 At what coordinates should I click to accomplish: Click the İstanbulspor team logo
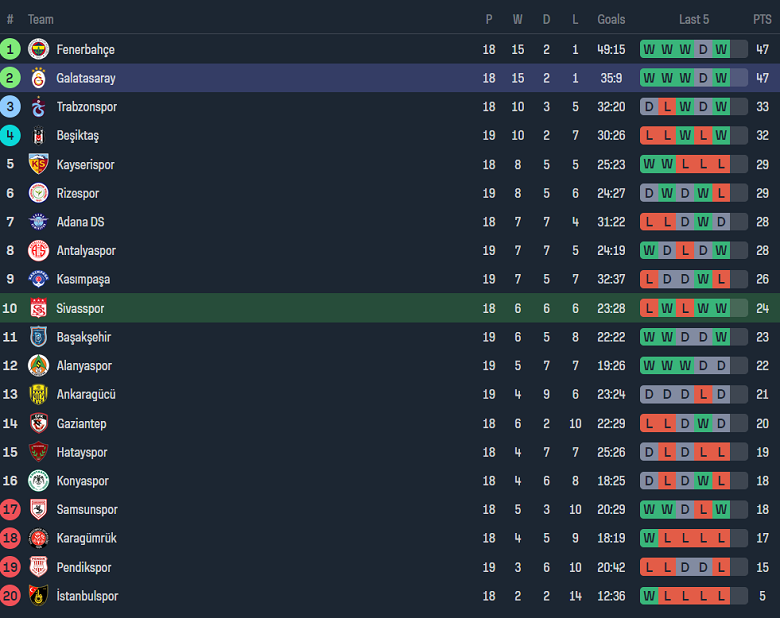38,596
